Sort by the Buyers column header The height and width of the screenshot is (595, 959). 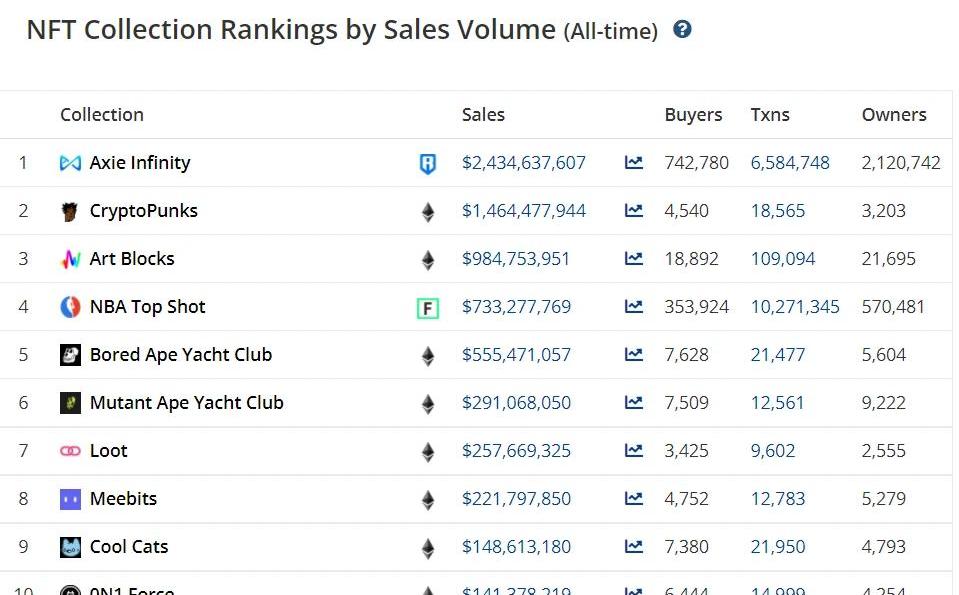tap(693, 114)
